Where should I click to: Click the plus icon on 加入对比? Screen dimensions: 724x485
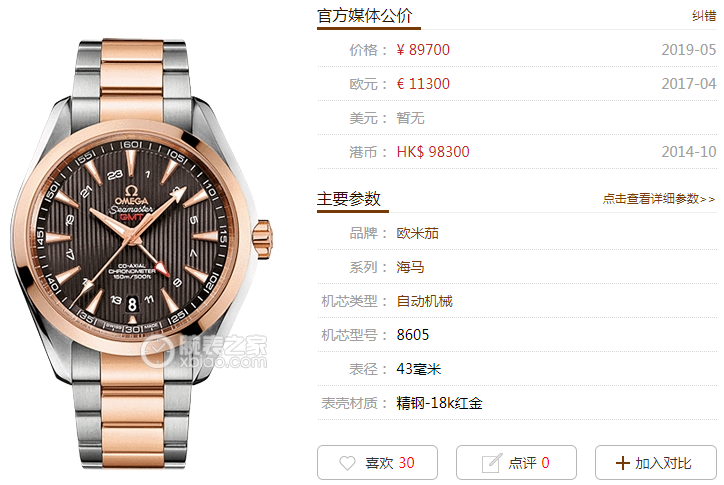pos(622,463)
